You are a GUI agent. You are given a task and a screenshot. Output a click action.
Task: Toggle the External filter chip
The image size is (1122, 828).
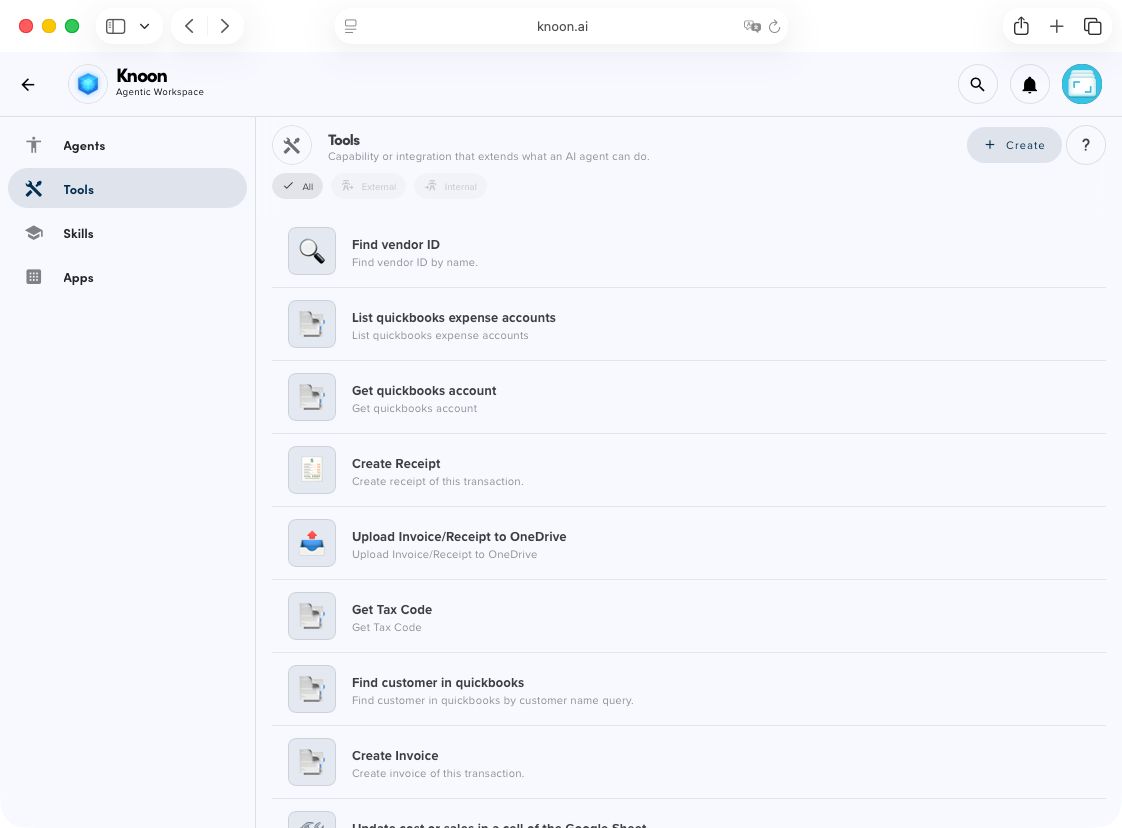click(368, 186)
